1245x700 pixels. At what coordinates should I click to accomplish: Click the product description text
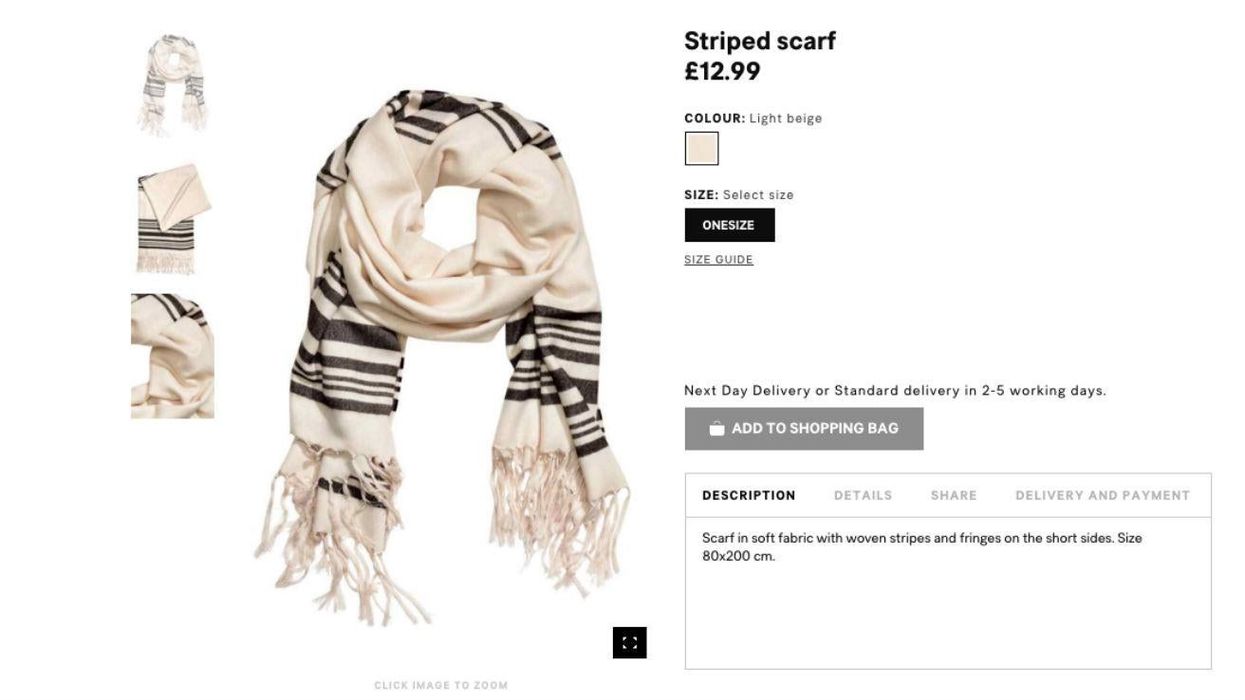tap(922, 547)
